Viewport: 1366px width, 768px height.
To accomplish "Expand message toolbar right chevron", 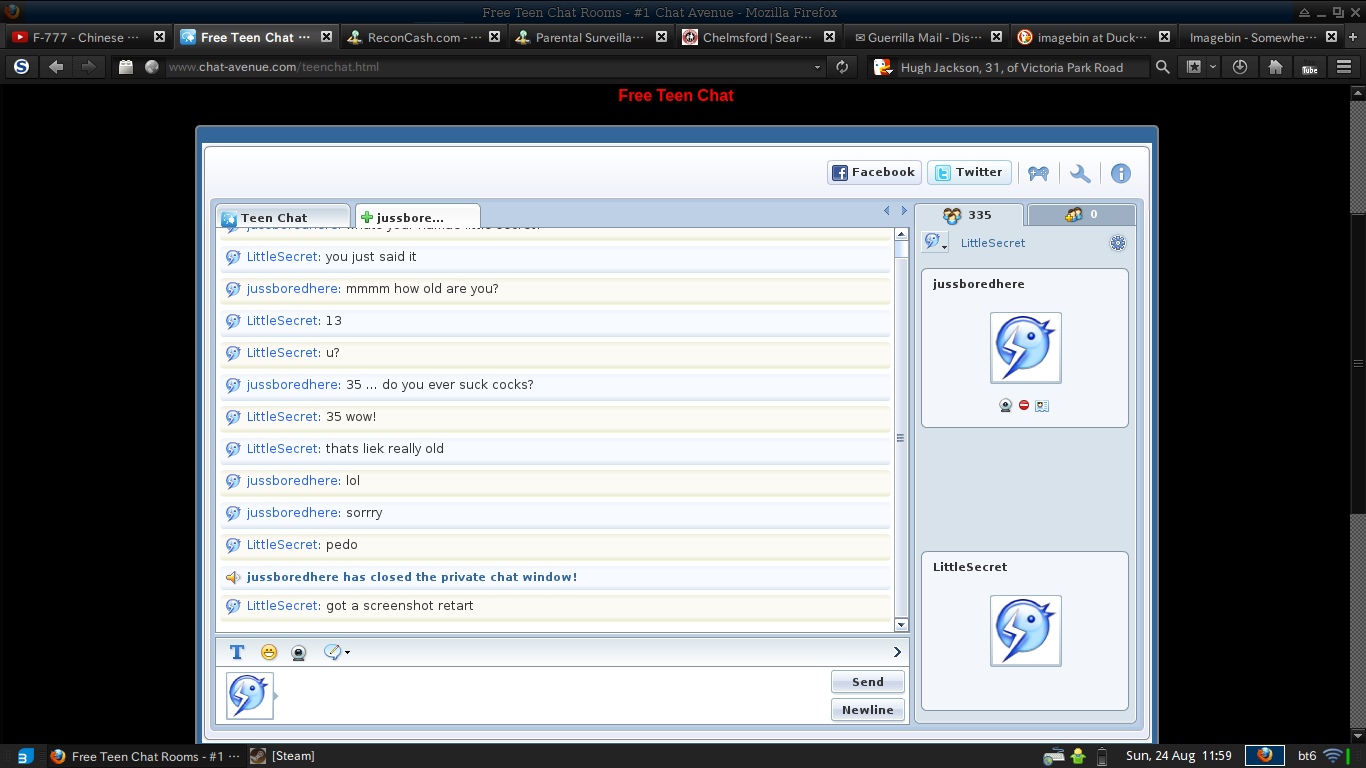I will (897, 652).
